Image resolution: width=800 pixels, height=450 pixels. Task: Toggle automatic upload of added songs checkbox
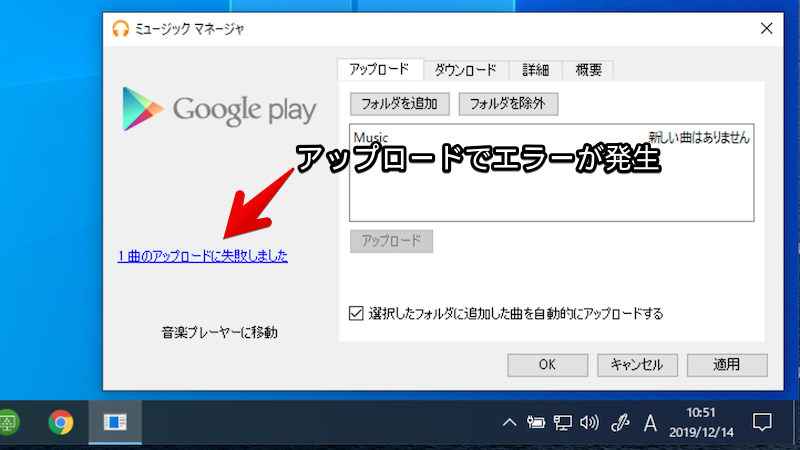tap(356, 313)
